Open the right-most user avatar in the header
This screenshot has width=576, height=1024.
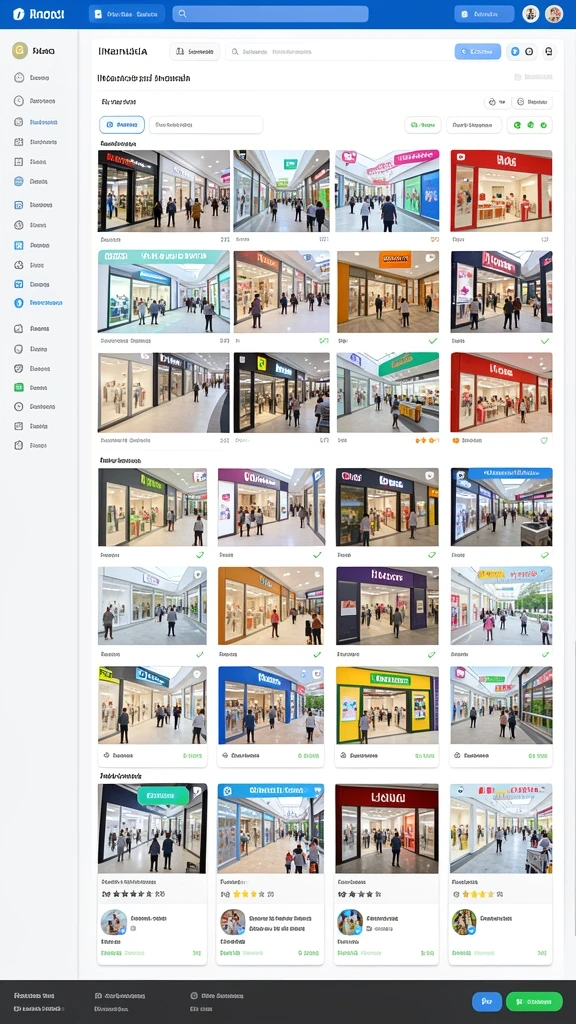tap(554, 14)
